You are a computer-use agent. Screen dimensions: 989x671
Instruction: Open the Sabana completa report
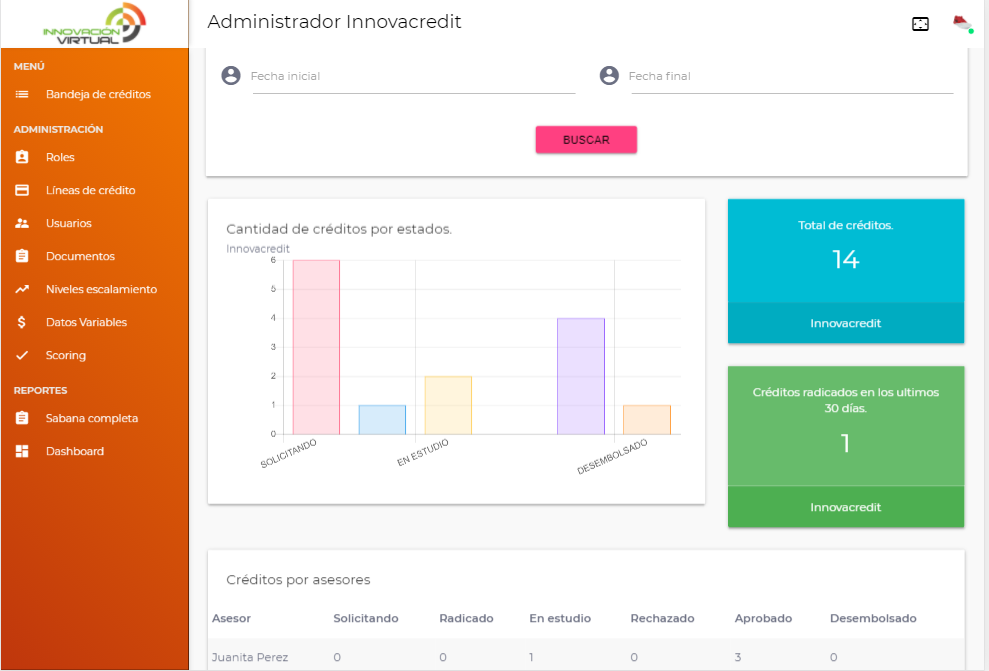tap(91, 419)
